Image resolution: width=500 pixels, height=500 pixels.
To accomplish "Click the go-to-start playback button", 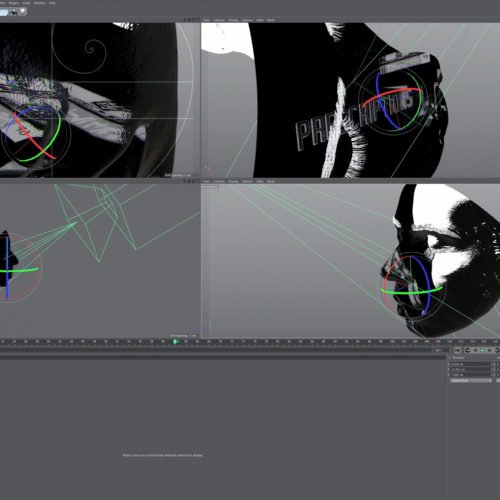I will tap(457, 350).
